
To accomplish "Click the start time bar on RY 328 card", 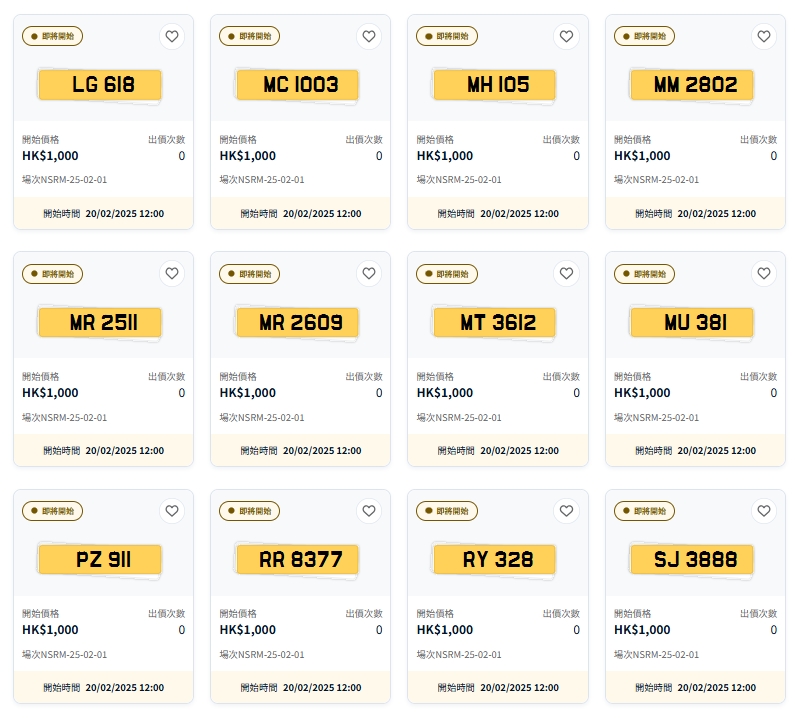I will [x=497, y=687].
